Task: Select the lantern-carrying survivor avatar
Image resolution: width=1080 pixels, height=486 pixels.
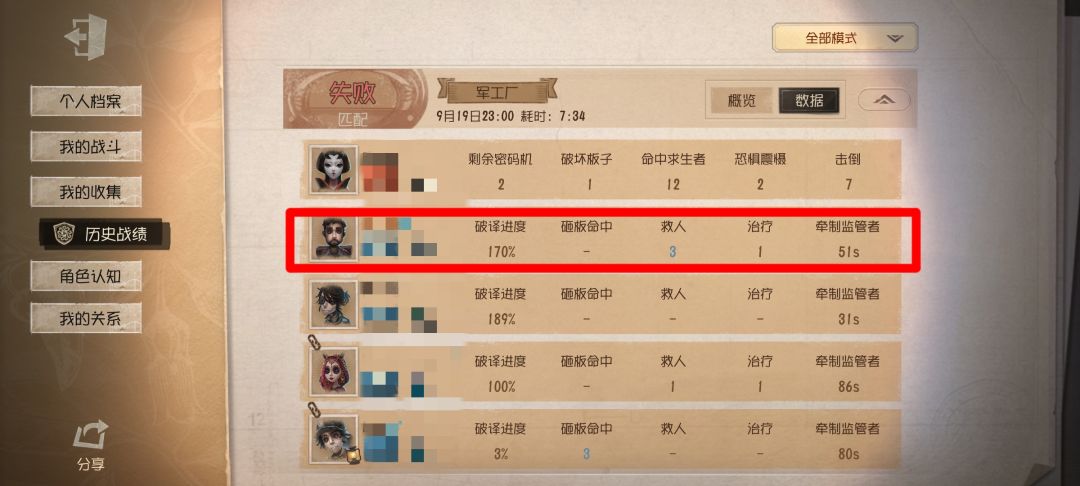Action: click(333, 439)
